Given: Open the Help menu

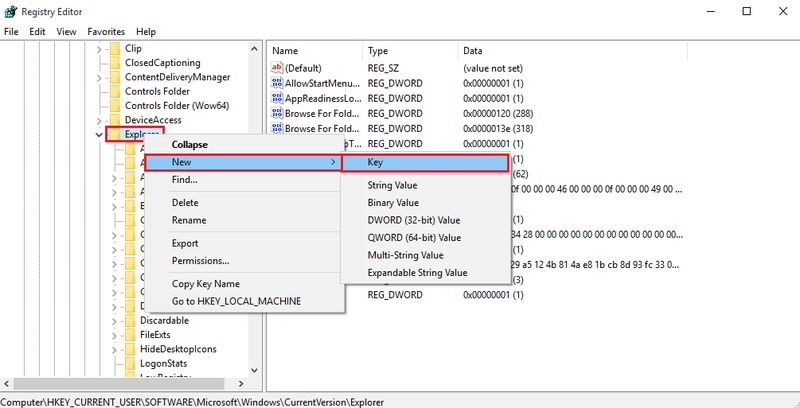Looking at the screenshot, I should pos(146,32).
